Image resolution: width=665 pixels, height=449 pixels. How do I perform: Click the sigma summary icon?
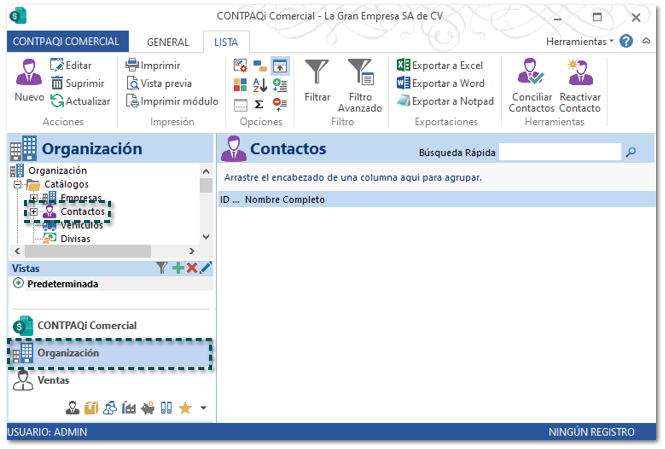pos(260,104)
